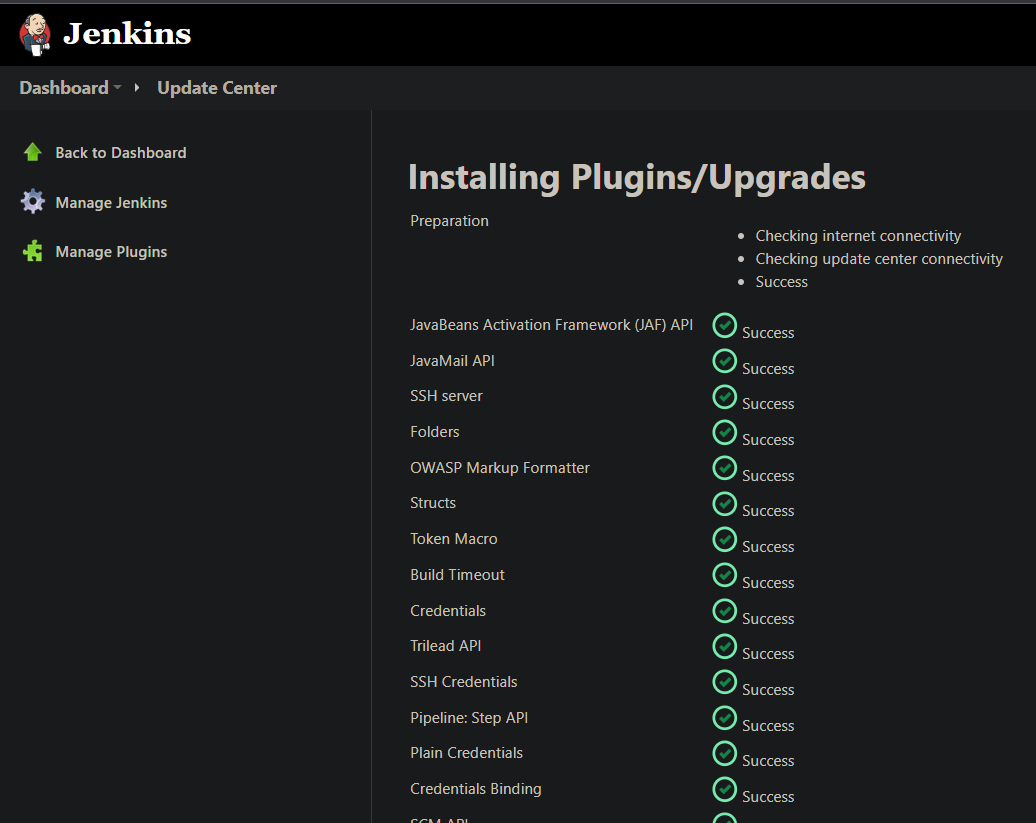Screen dimensions: 1036x823
Task: Click the JavaBeans Activation Framework (JAF) API plugin name
Action: tap(552, 325)
